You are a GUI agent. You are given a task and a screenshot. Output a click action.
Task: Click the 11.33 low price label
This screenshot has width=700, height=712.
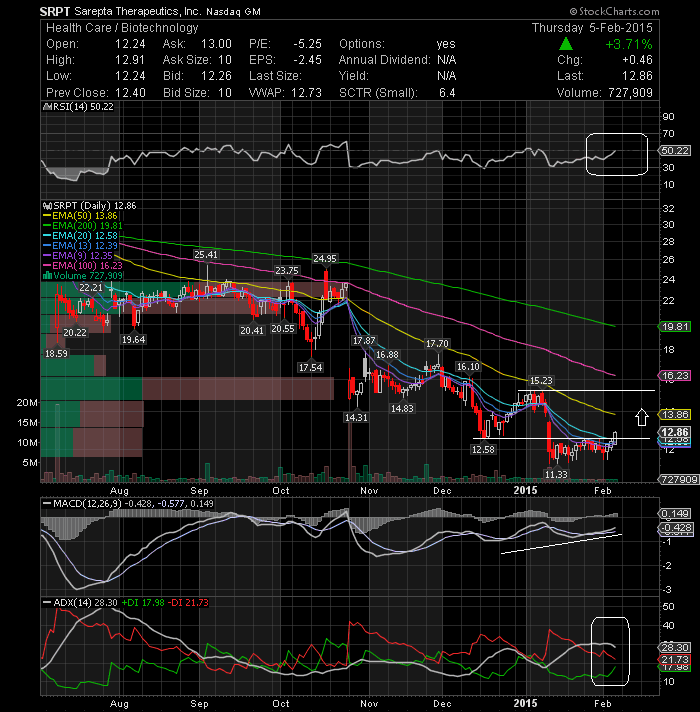[556, 474]
